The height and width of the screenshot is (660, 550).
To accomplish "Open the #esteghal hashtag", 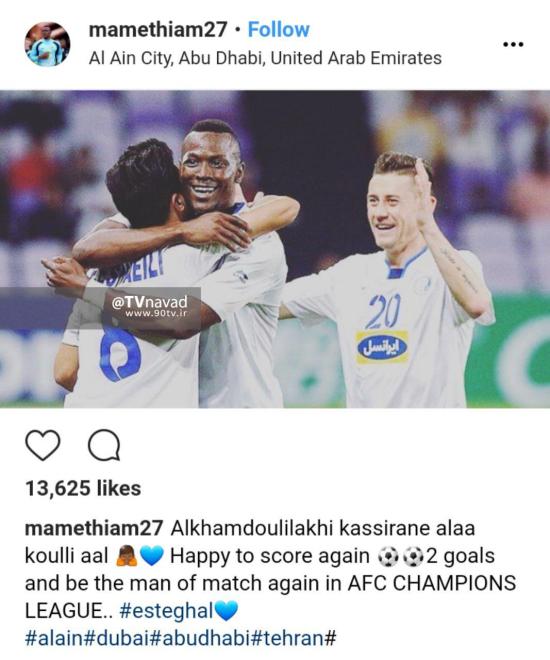I will [x=166, y=611].
